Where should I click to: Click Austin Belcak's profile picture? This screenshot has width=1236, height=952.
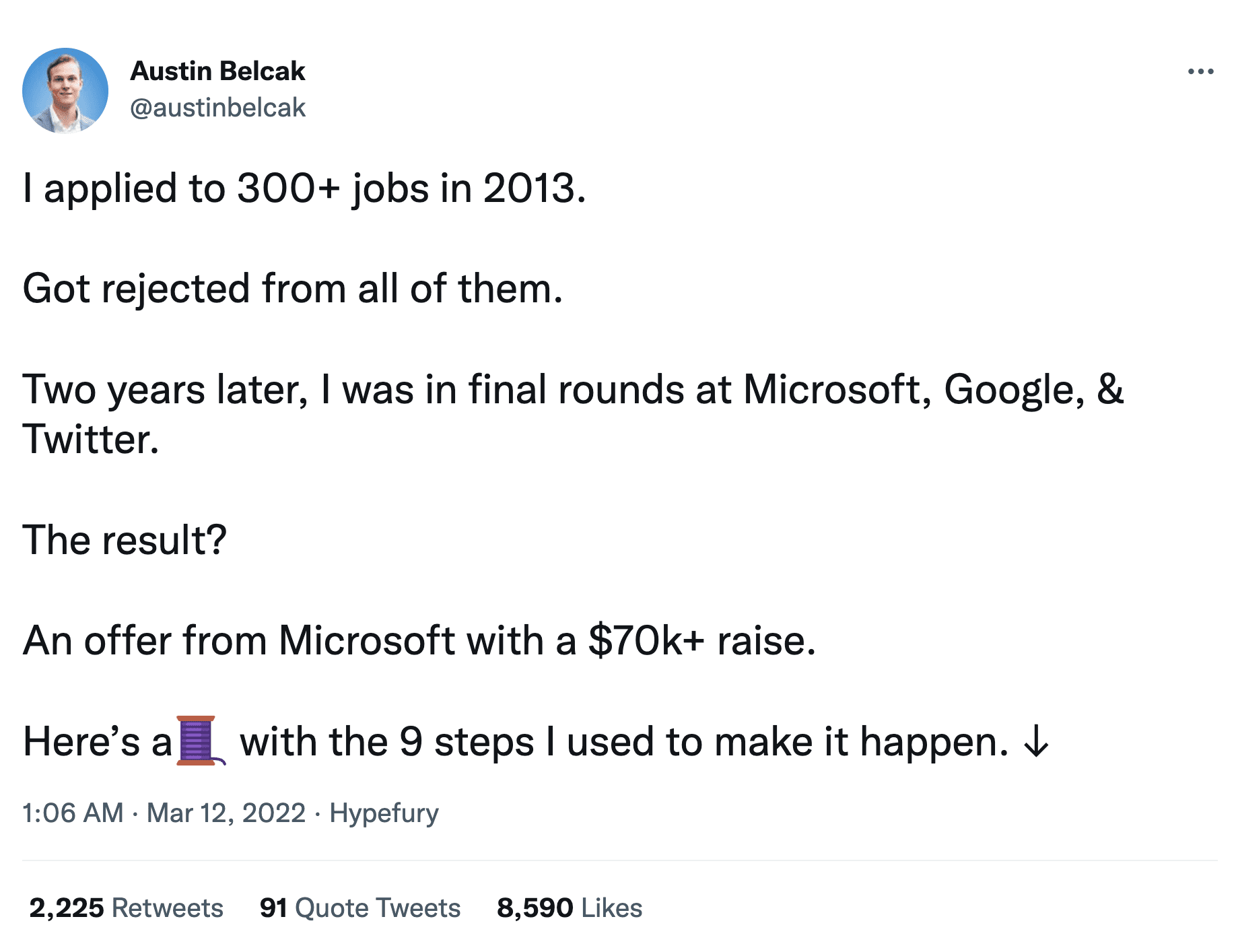65,91
